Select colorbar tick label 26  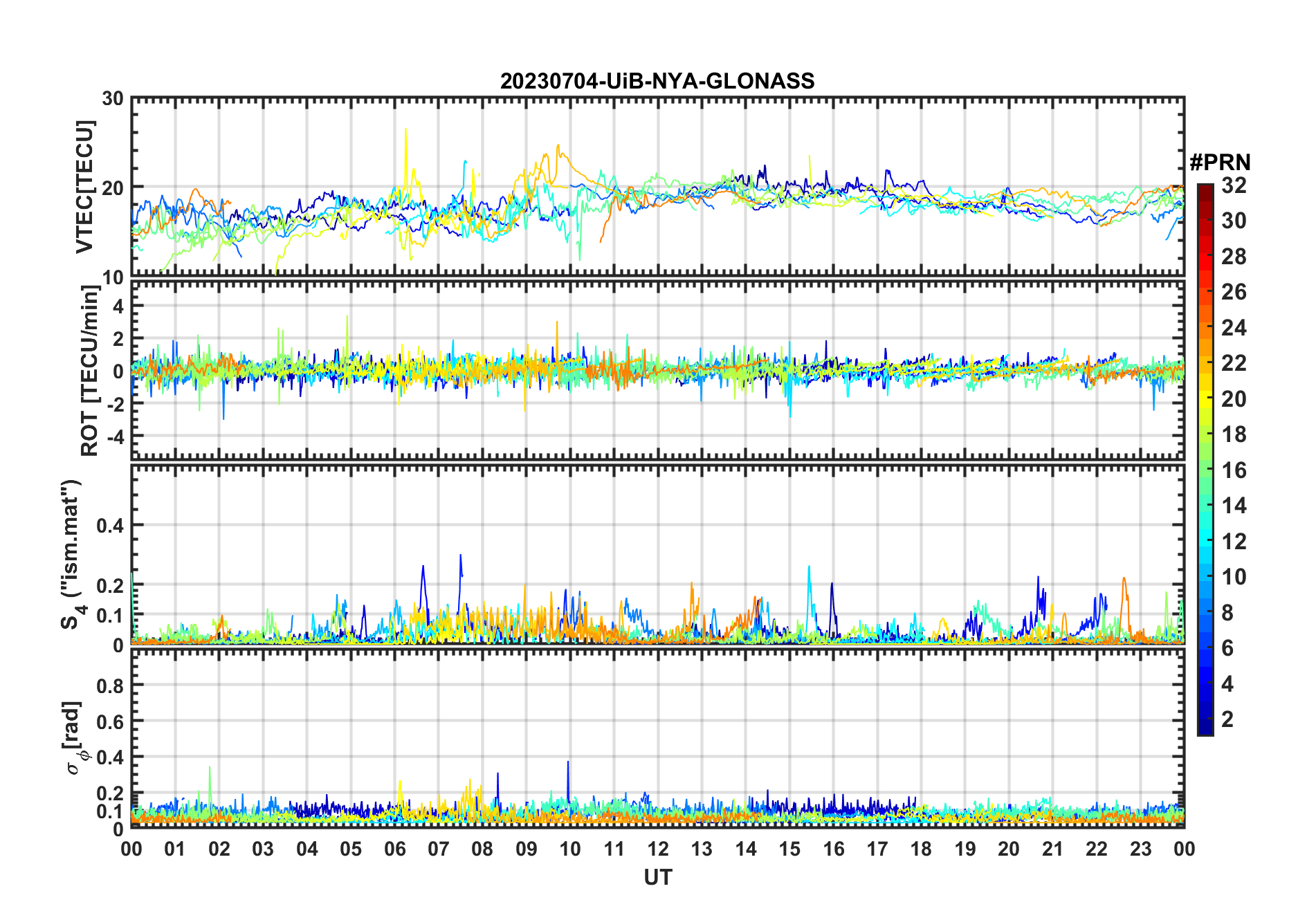[x=1234, y=292]
